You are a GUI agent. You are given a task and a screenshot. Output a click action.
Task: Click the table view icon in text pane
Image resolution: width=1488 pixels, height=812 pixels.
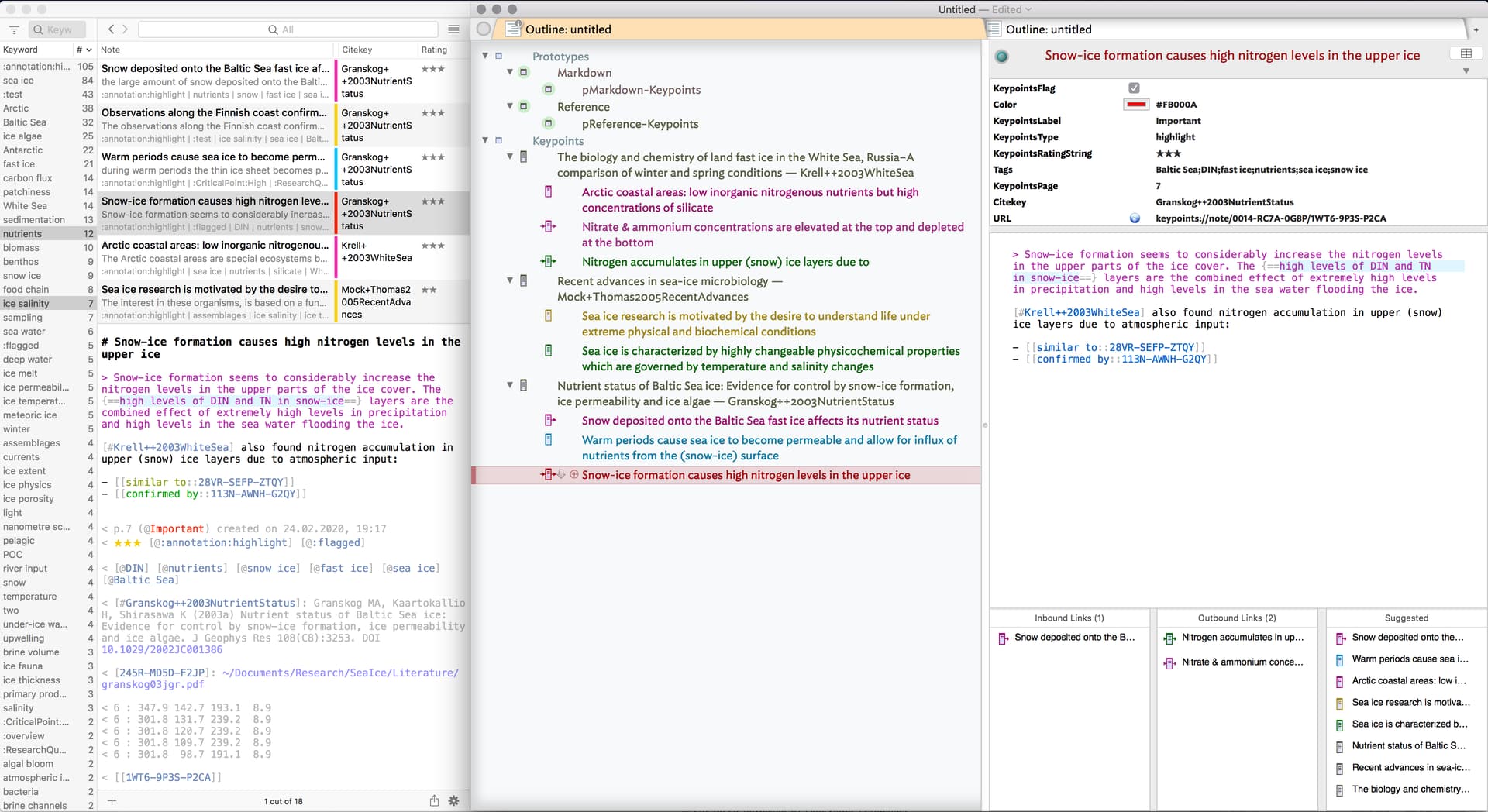1466,53
